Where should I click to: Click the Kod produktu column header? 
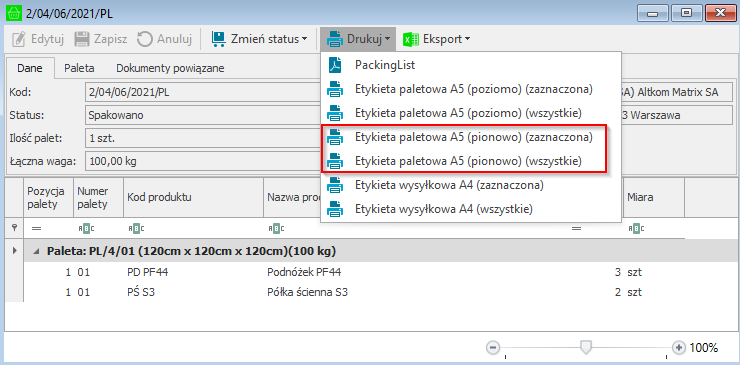tap(193, 197)
